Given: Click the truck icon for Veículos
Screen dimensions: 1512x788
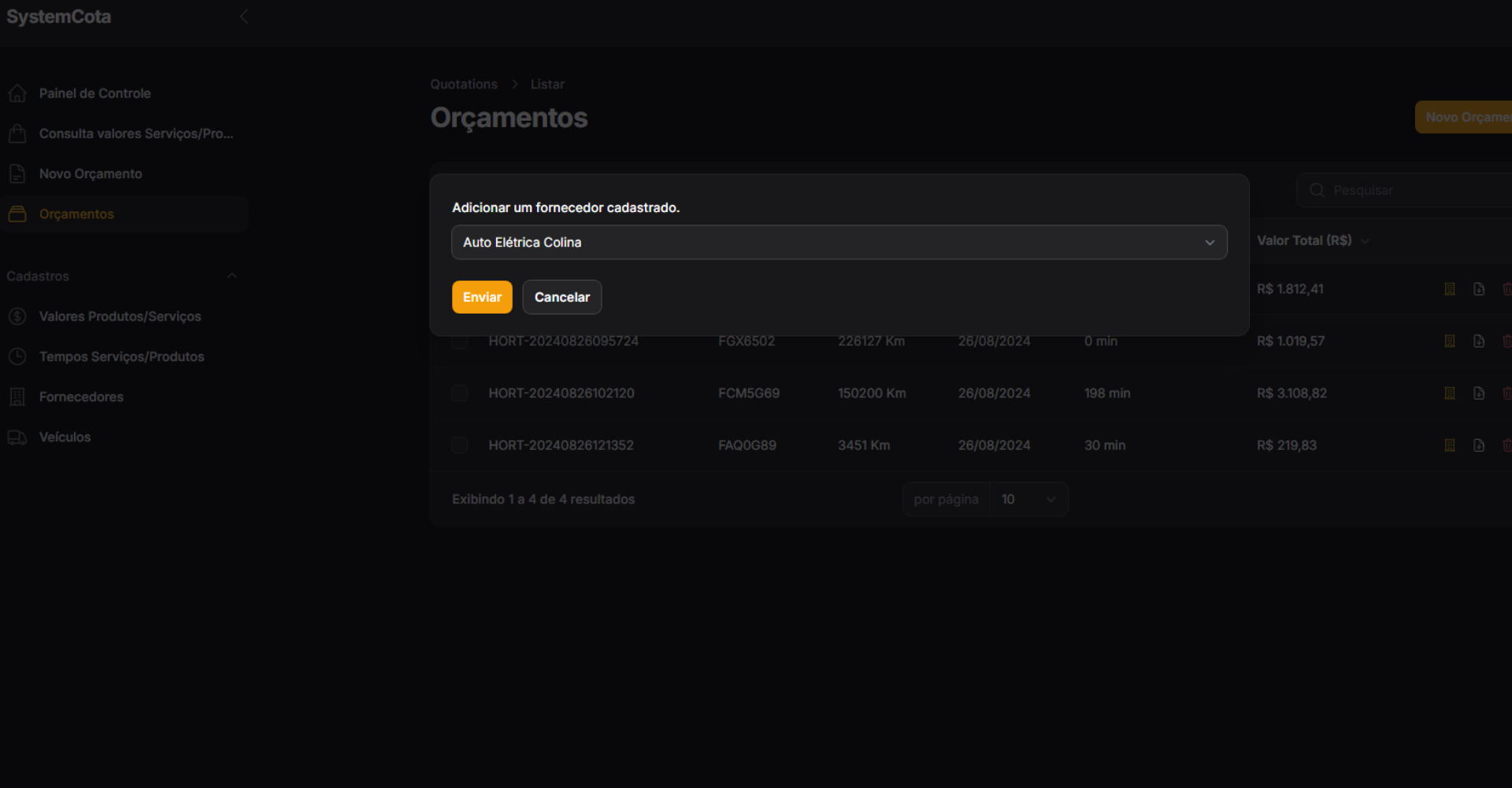Looking at the screenshot, I should (x=17, y=437).
